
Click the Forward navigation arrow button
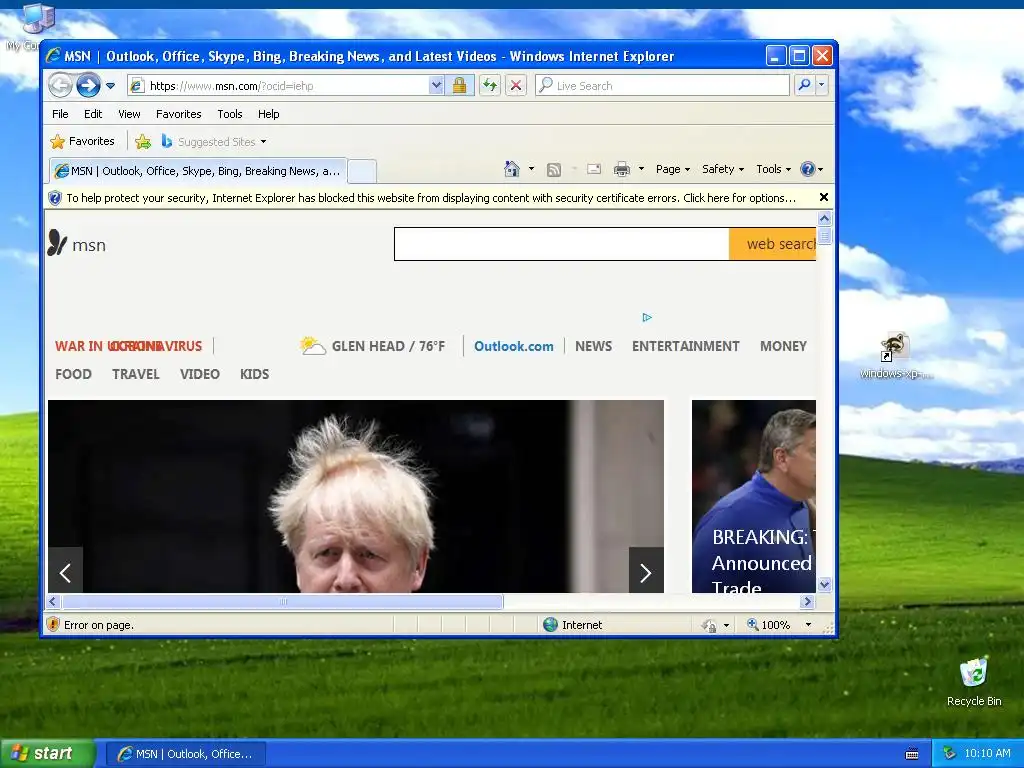[88, 85]
